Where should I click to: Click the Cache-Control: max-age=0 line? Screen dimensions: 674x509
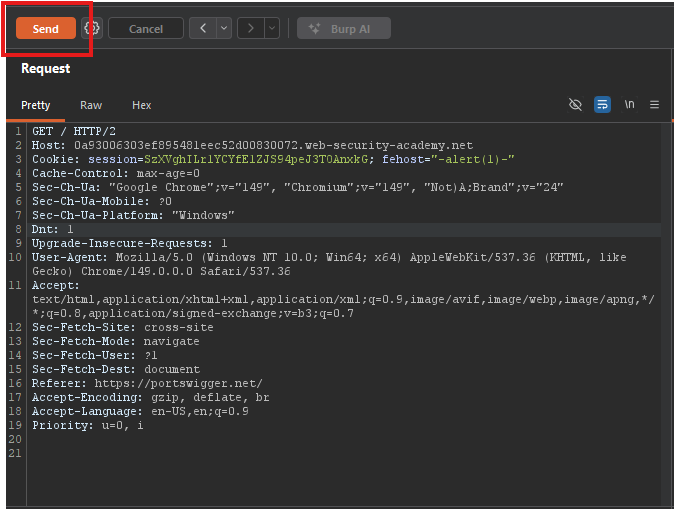pyautogui.click(x=116, y=173)
